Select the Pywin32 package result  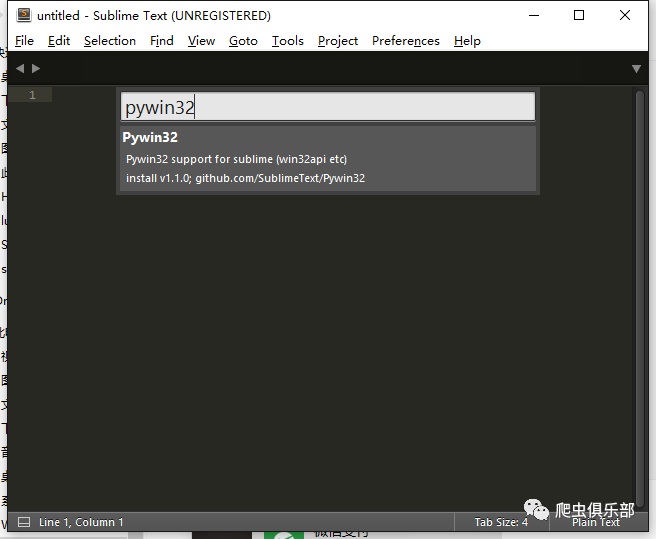coord(328,158)
